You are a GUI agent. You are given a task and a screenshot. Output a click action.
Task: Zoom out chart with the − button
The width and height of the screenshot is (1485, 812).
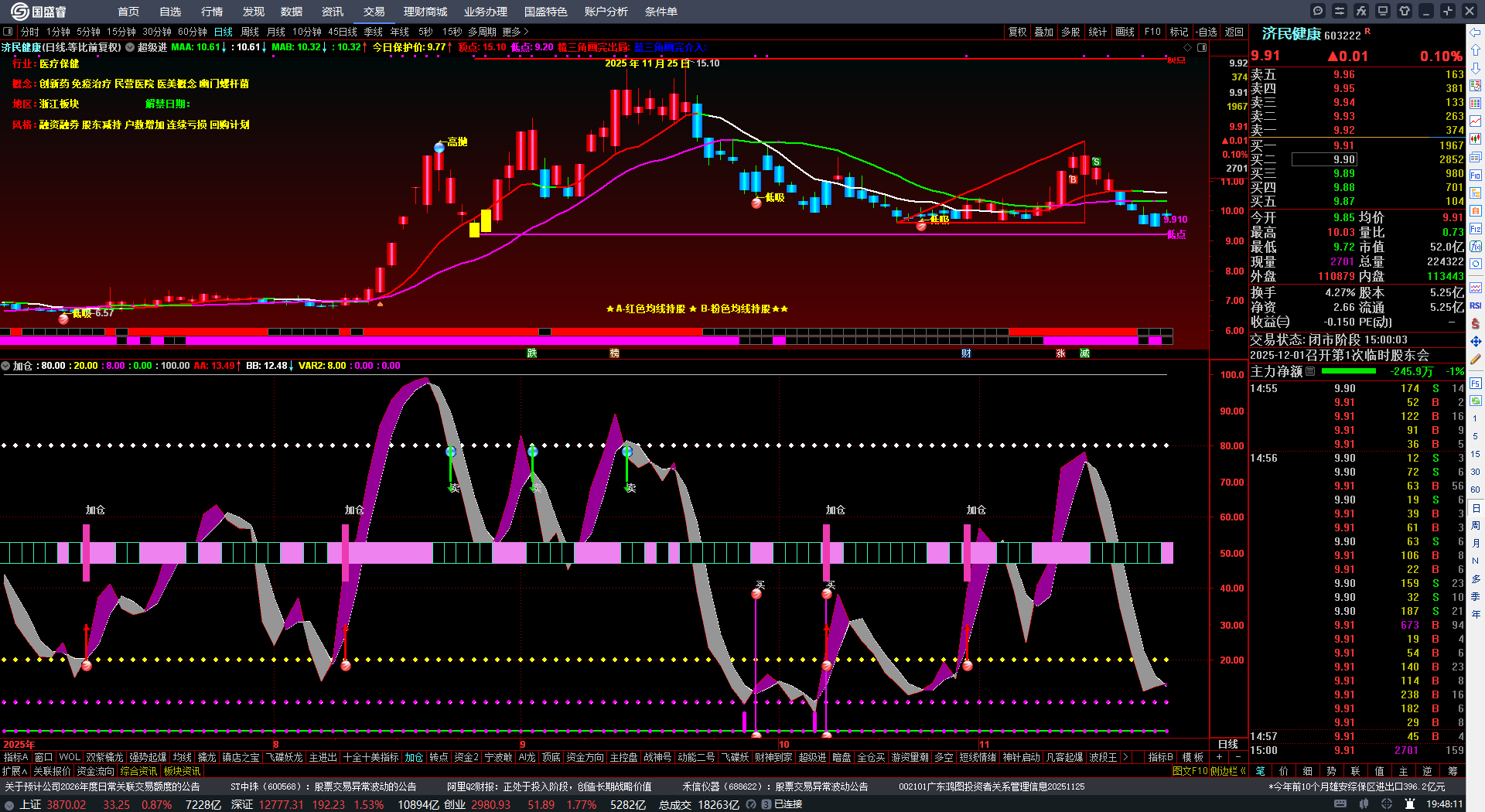(1237, 757)
